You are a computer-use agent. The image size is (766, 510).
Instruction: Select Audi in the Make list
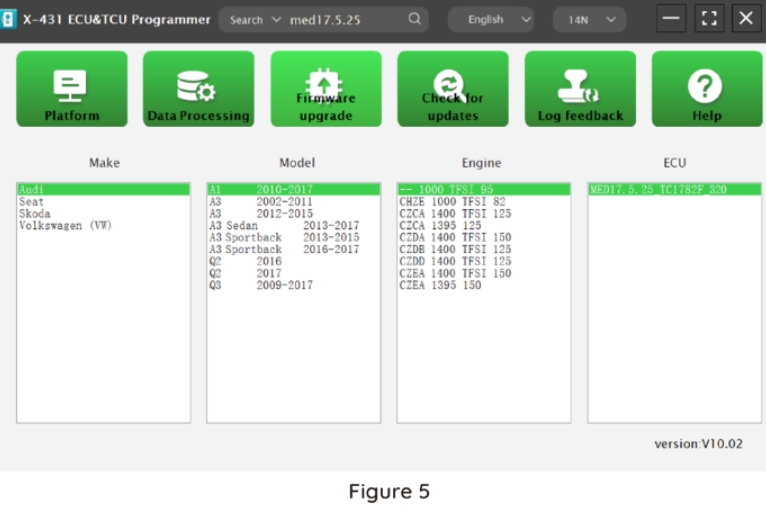[104, 190]
